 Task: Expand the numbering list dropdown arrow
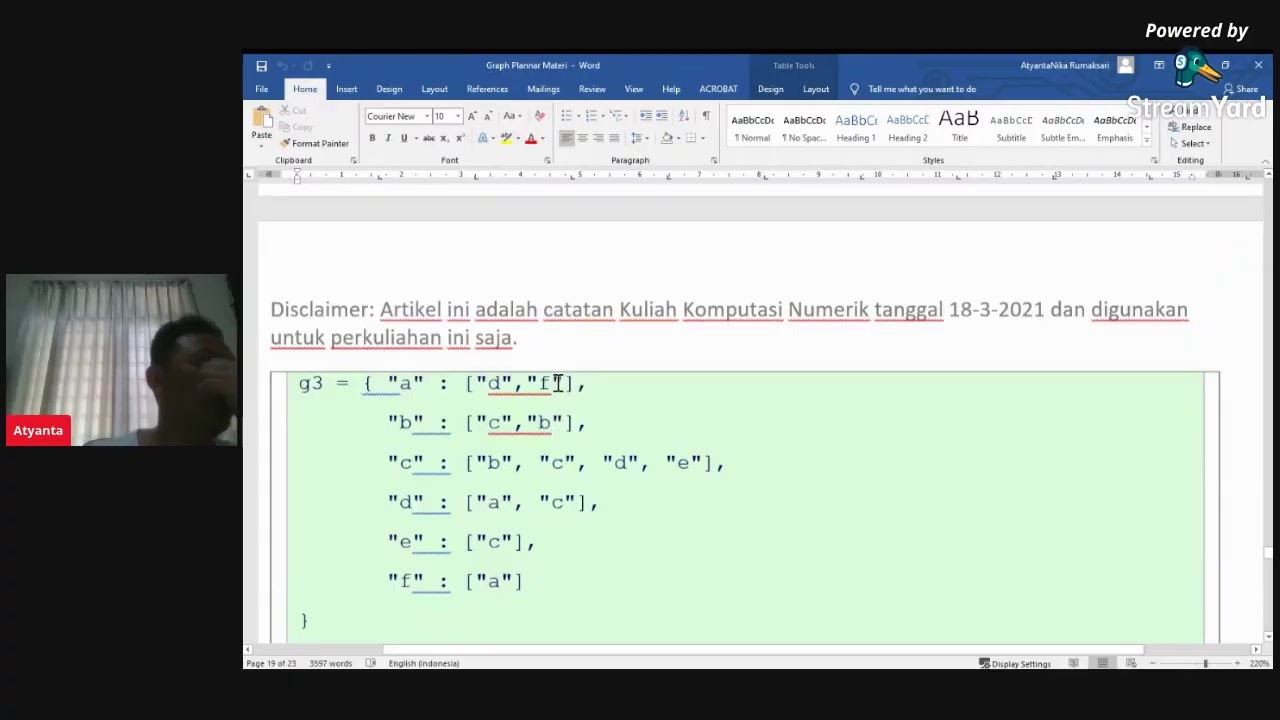602,116
